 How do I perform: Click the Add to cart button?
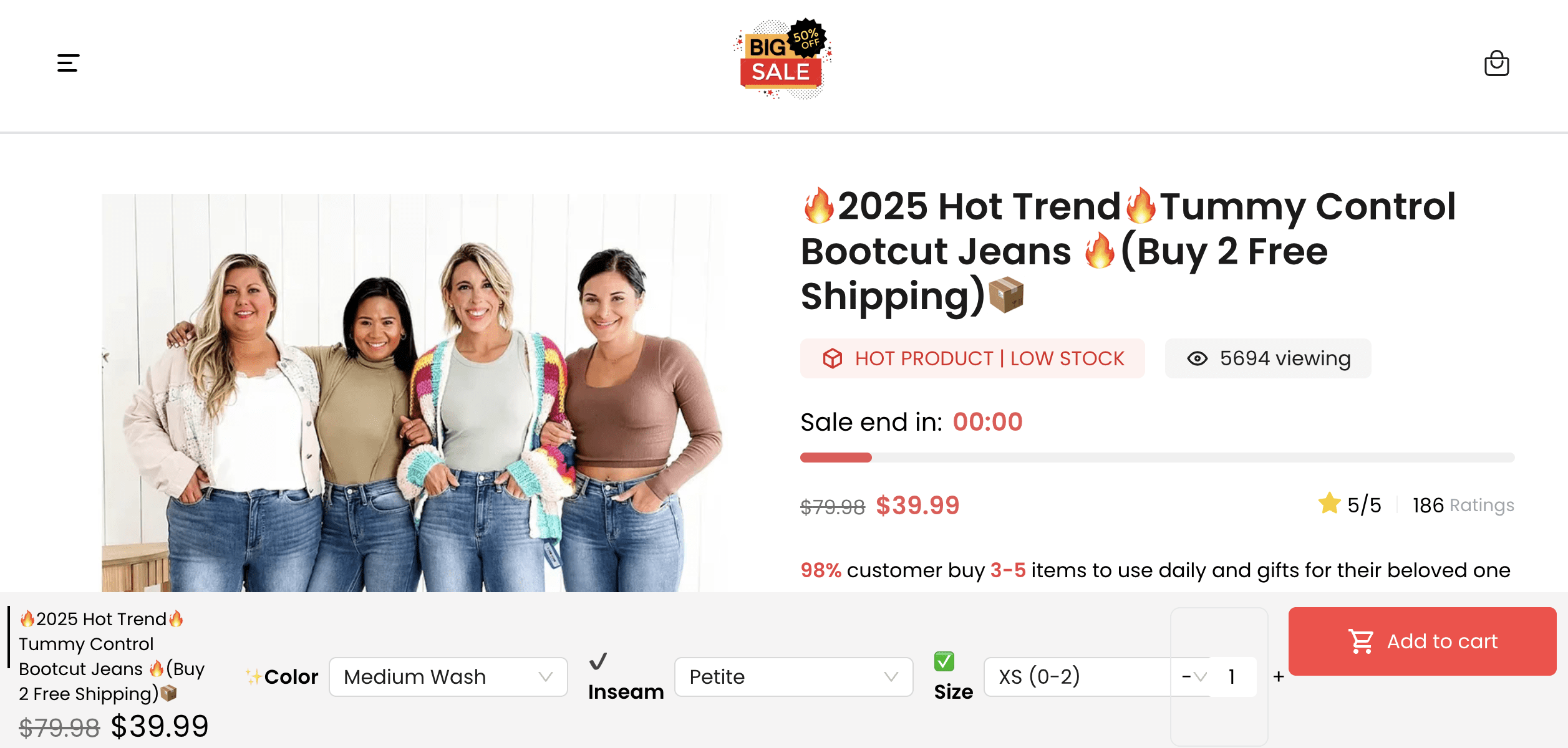pos(1422,641)
